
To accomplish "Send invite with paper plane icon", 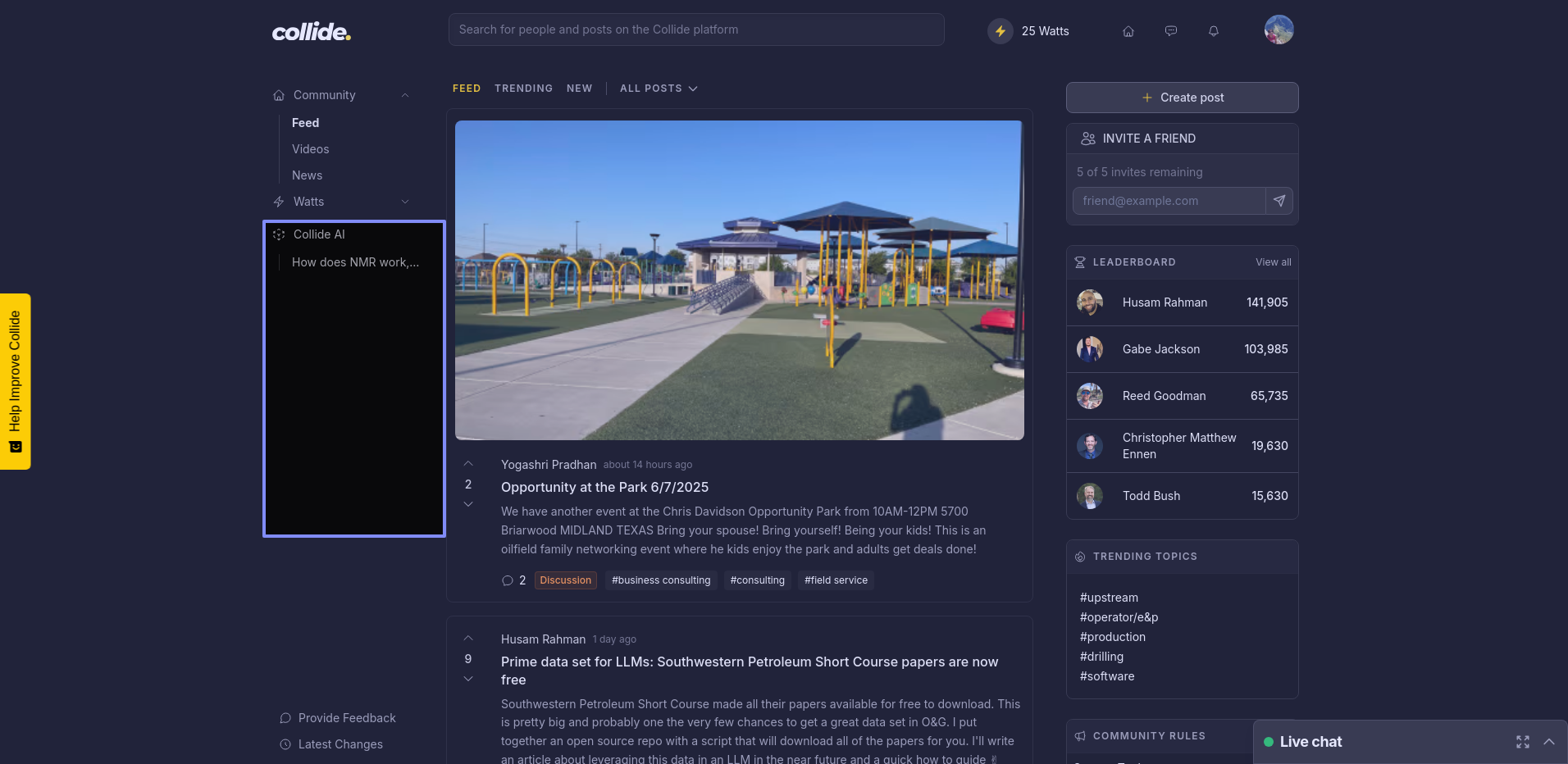I will click(x=1279, y=201).
